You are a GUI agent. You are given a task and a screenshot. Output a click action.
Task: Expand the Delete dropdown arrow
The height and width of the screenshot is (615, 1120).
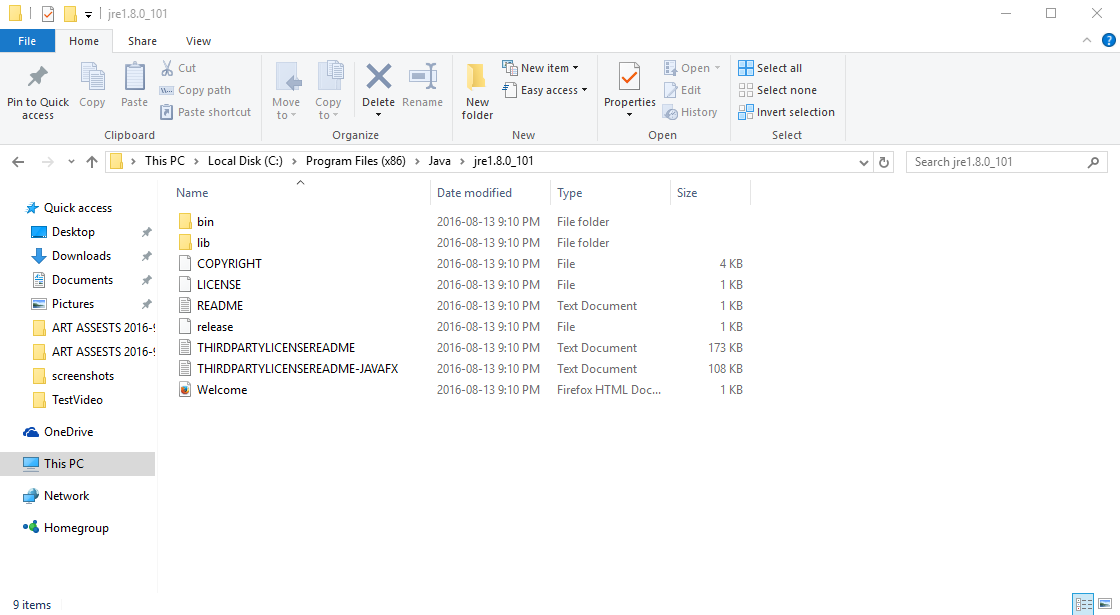(x=379, y=115)
